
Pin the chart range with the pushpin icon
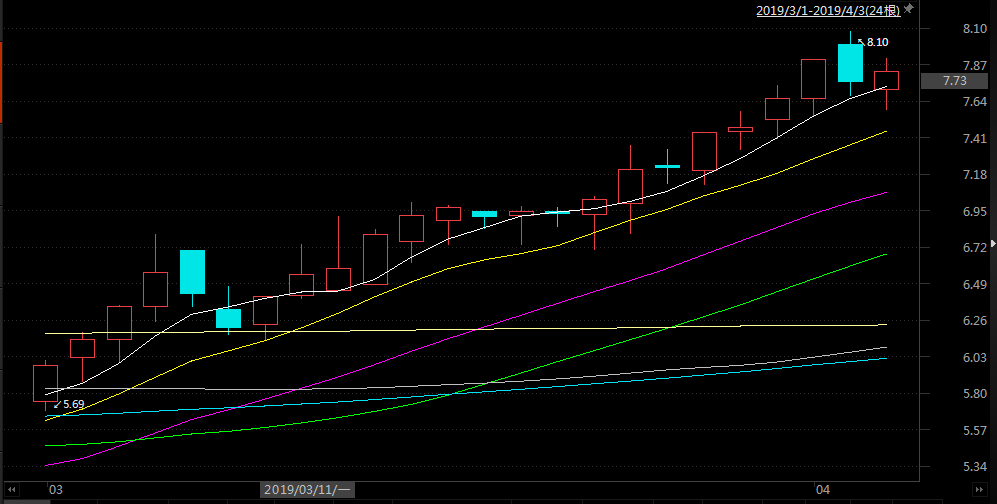coord(909,9)
